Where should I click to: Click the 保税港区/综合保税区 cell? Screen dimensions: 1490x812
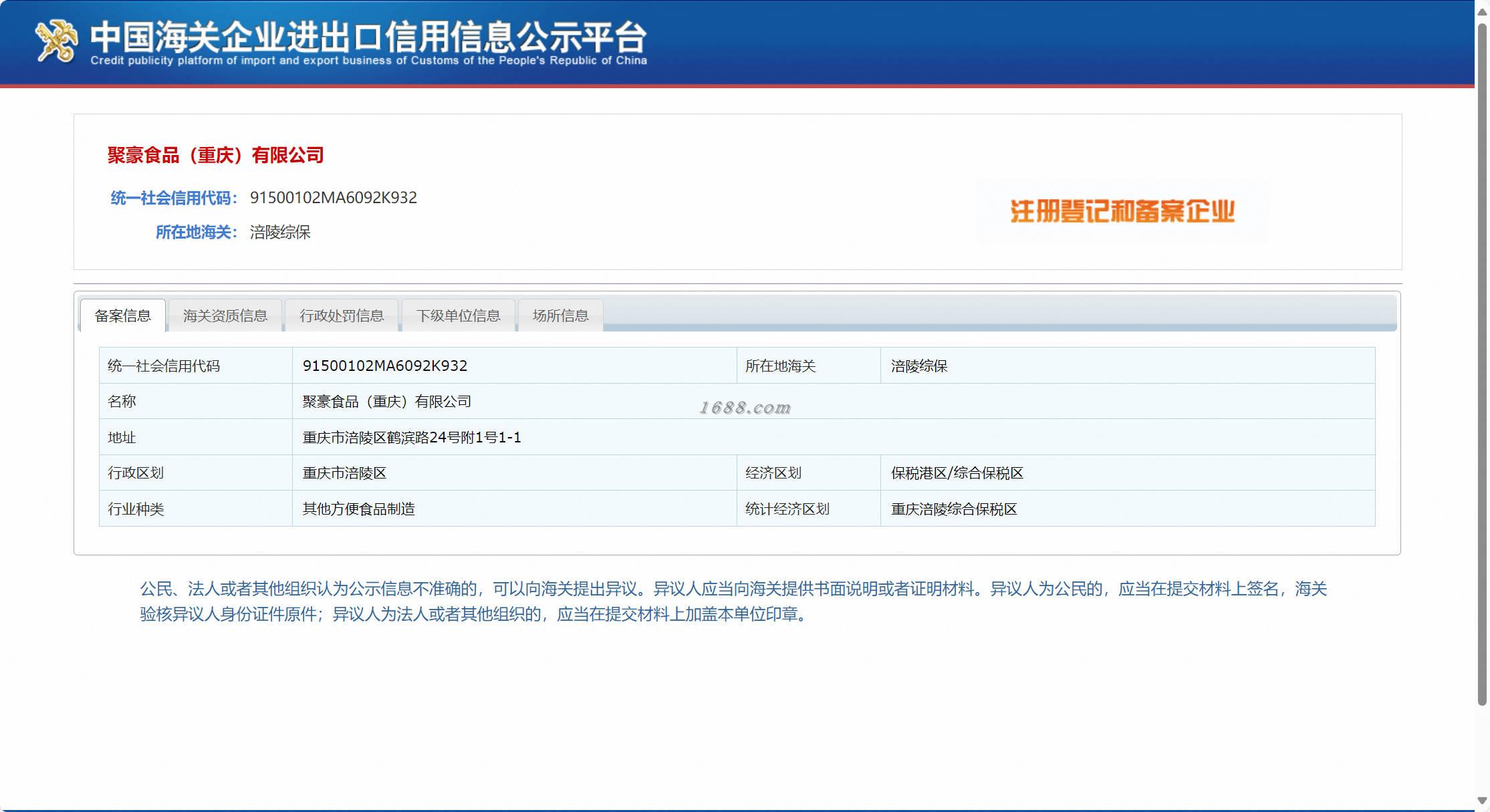pyautogui.click(x=957, y=473)
